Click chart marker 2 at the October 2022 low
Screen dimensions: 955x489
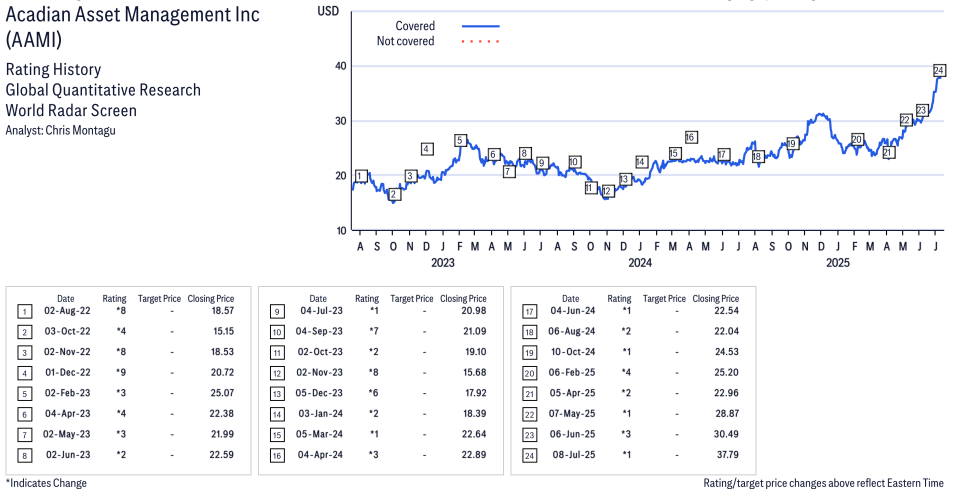pos(393,195)
